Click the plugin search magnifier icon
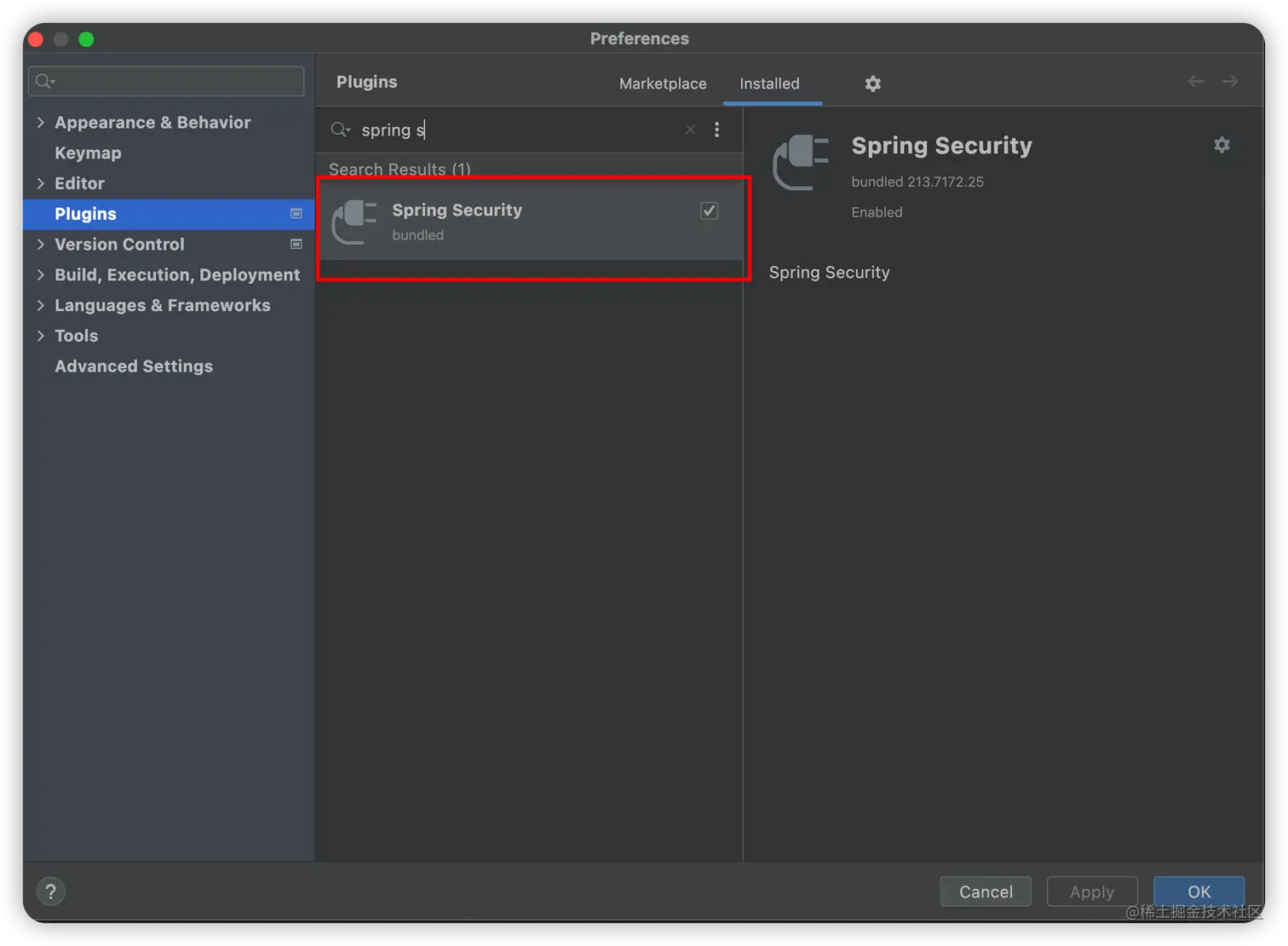This screenshot has width=1288, height=946. click(x=341, y=130)
